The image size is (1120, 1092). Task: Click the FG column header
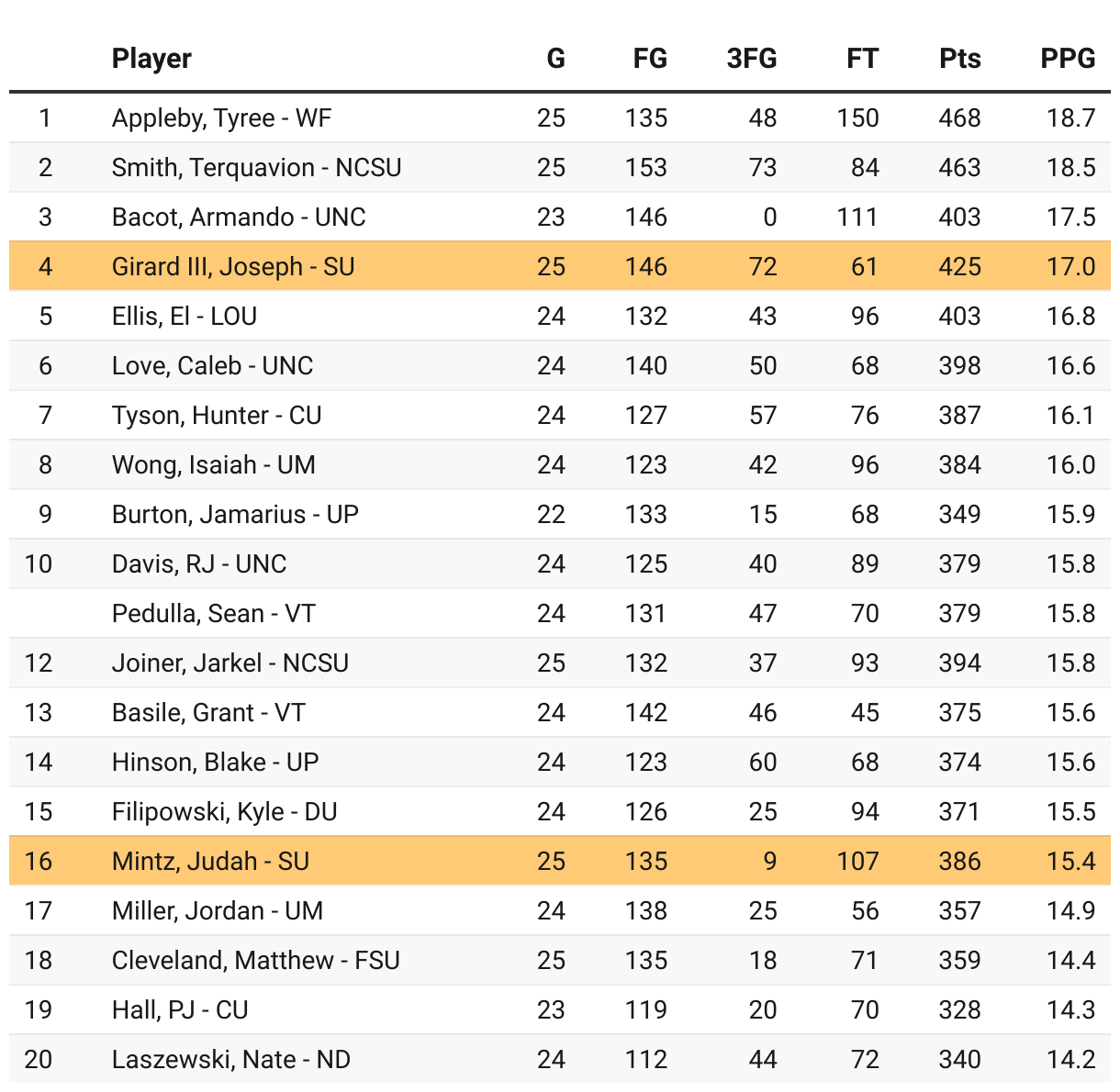(650, 59)
